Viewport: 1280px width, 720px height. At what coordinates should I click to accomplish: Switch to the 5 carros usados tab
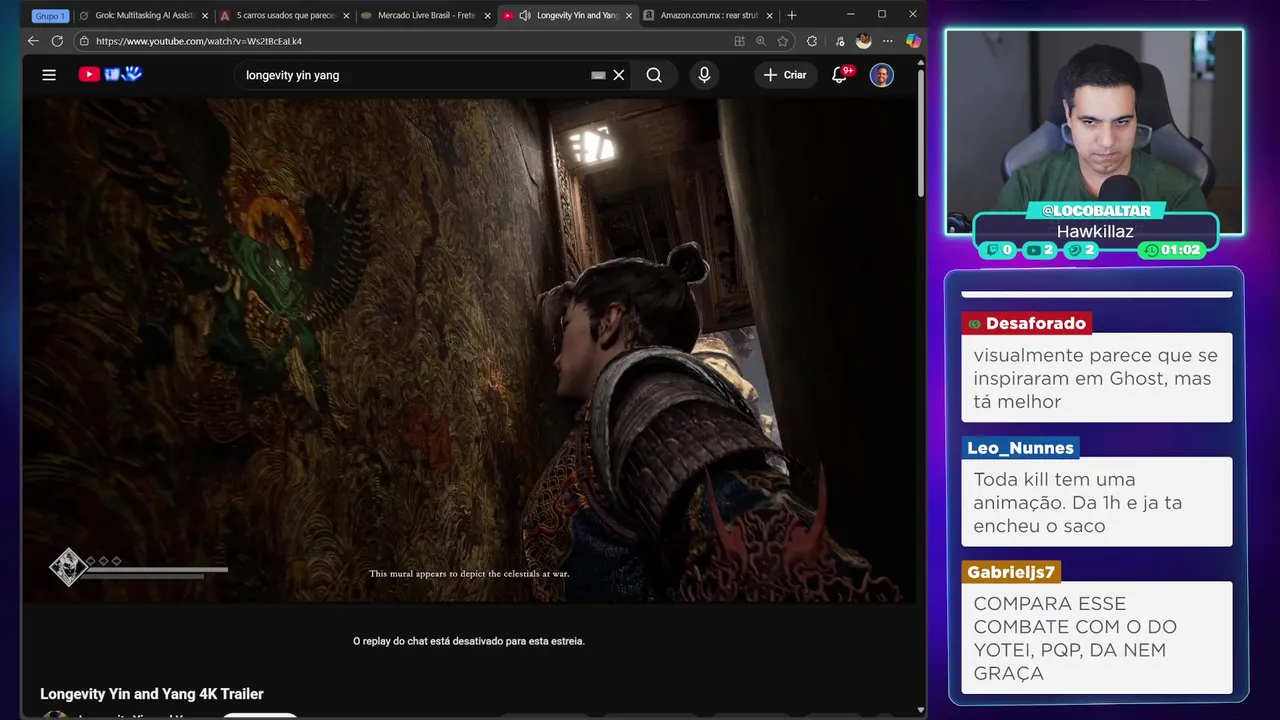click(x=284, y=16)
